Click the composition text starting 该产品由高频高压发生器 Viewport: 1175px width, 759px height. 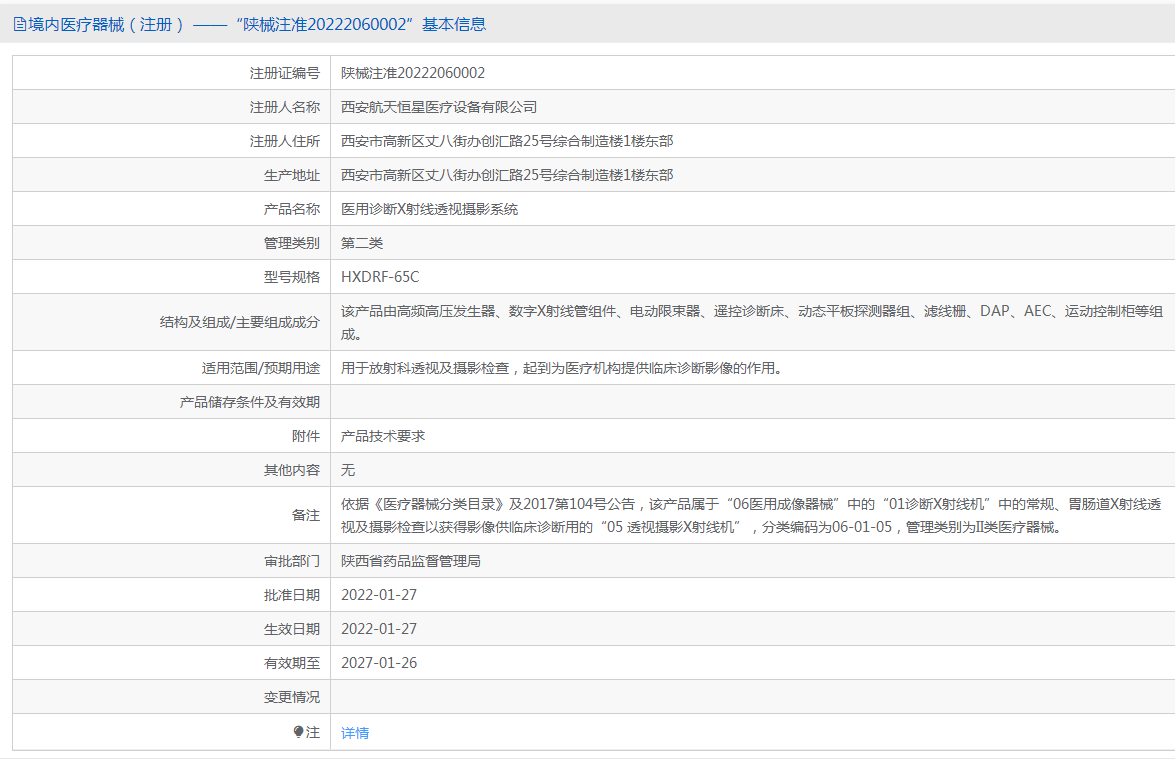[752, 322]
